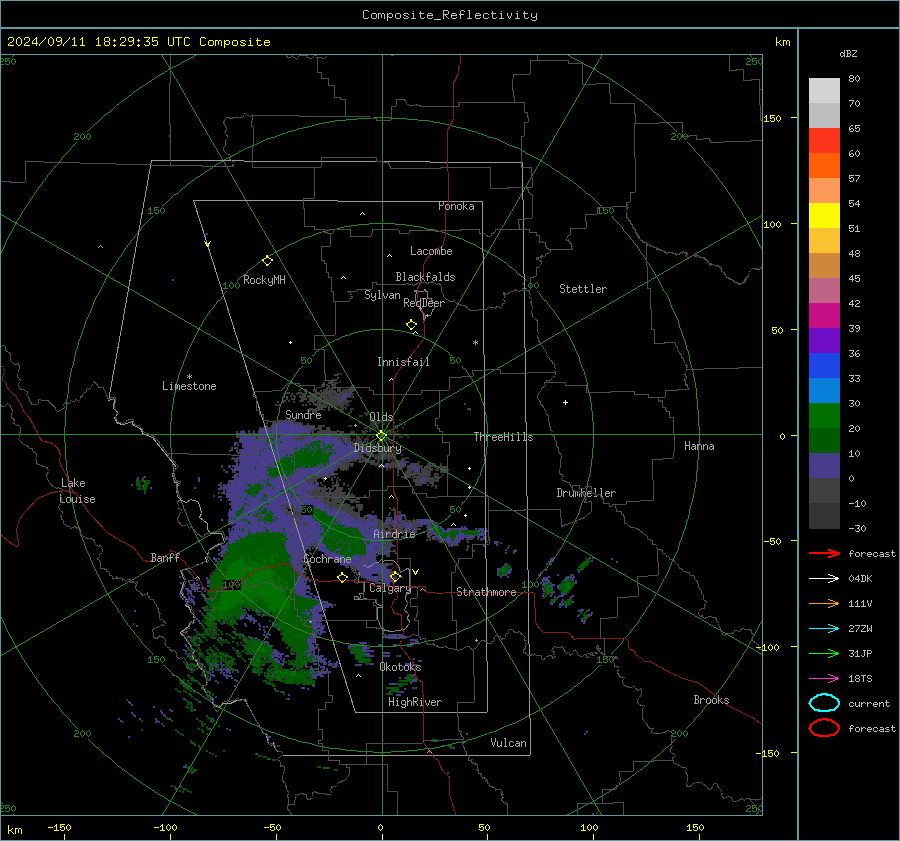Image resolution: width=900 pixels, height=841 pixels.
Task: Click the Cochrane label
Action: pos(327,559)
